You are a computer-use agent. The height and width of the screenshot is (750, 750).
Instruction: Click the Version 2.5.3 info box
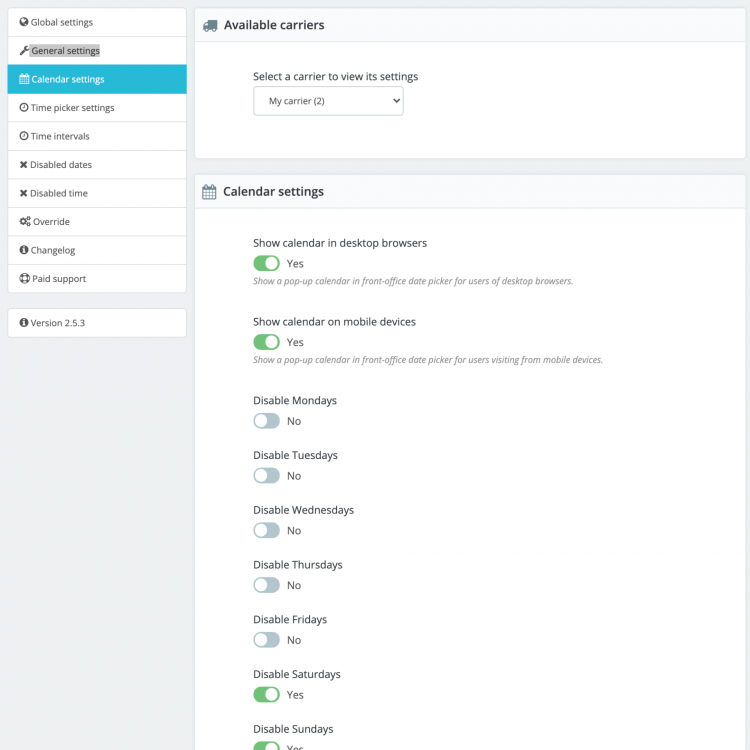97,323
